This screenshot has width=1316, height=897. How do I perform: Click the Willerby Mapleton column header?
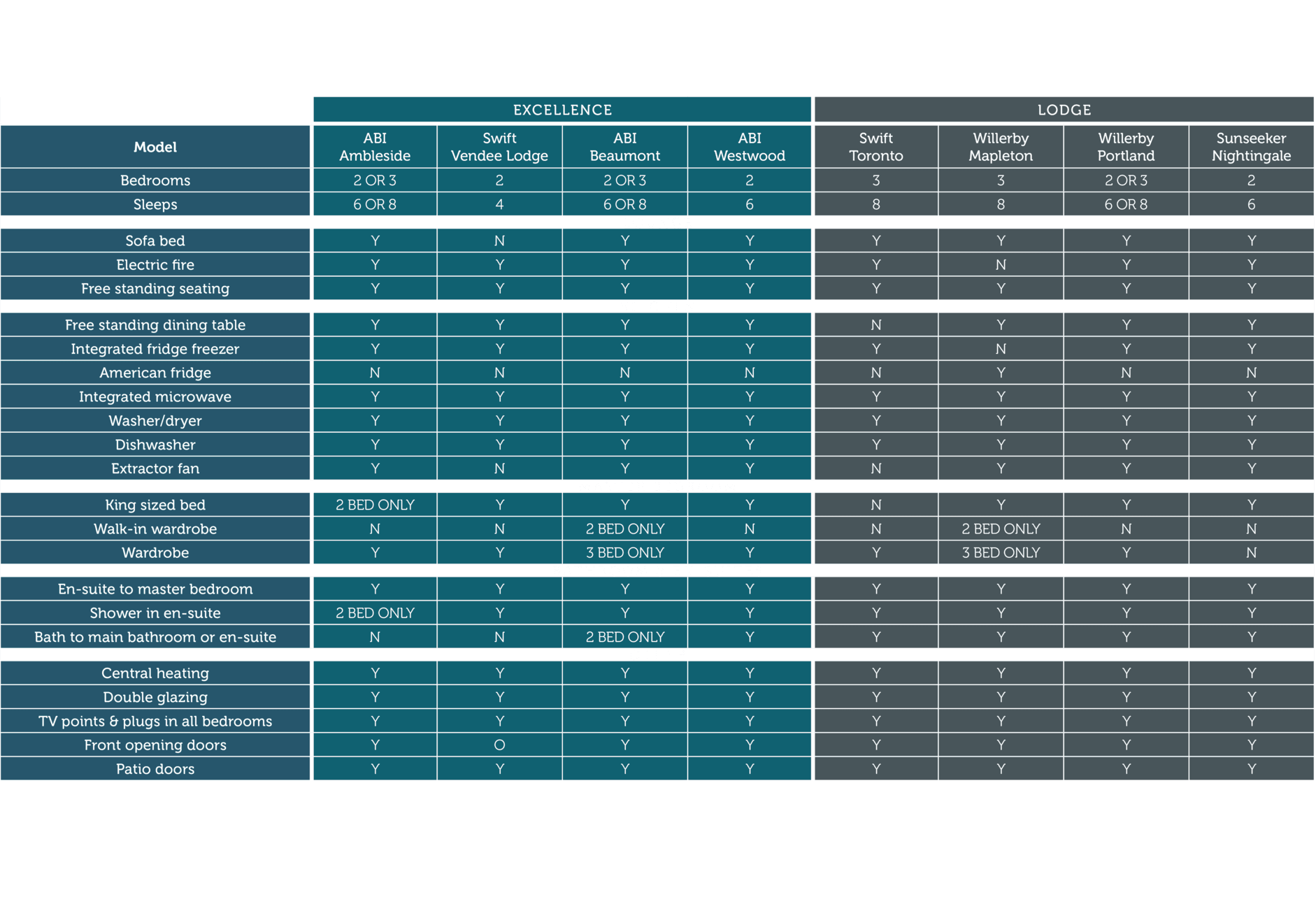[x=1001, y=147]
